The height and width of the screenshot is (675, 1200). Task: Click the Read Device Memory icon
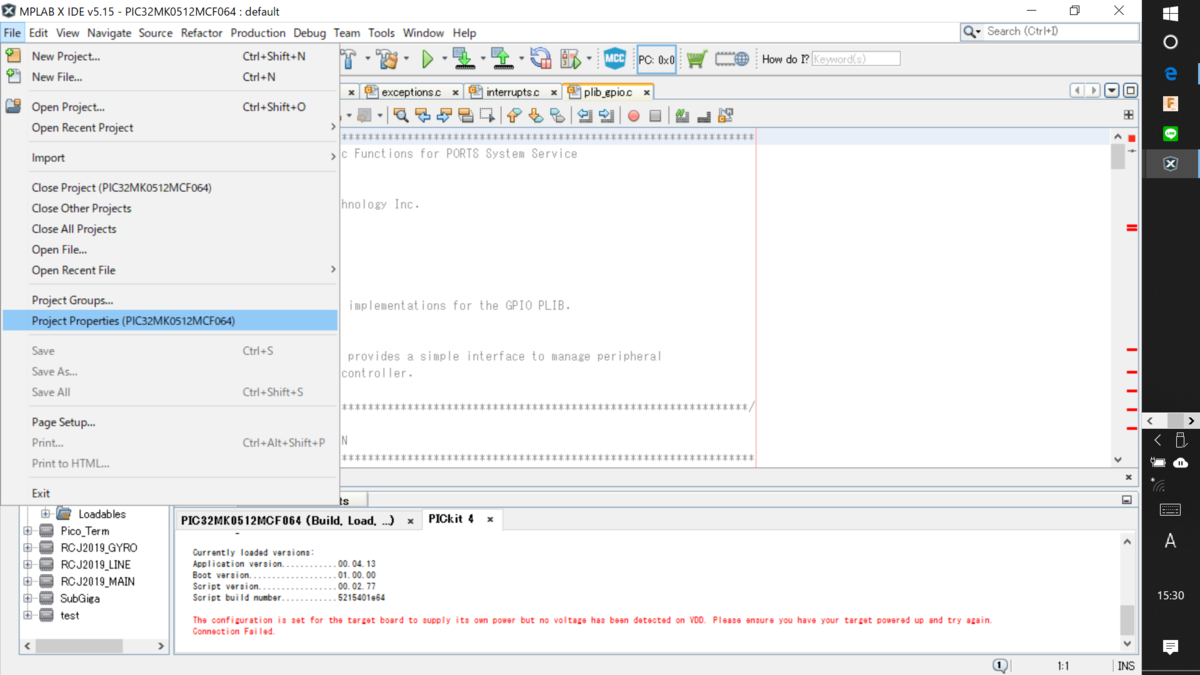pyautogui.click(x=501, y=59)
